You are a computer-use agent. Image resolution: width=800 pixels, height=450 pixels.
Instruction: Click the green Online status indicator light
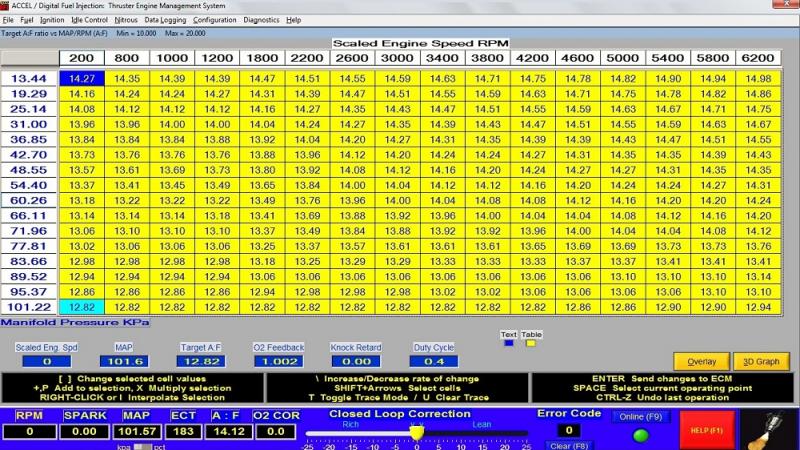[640, 435]
